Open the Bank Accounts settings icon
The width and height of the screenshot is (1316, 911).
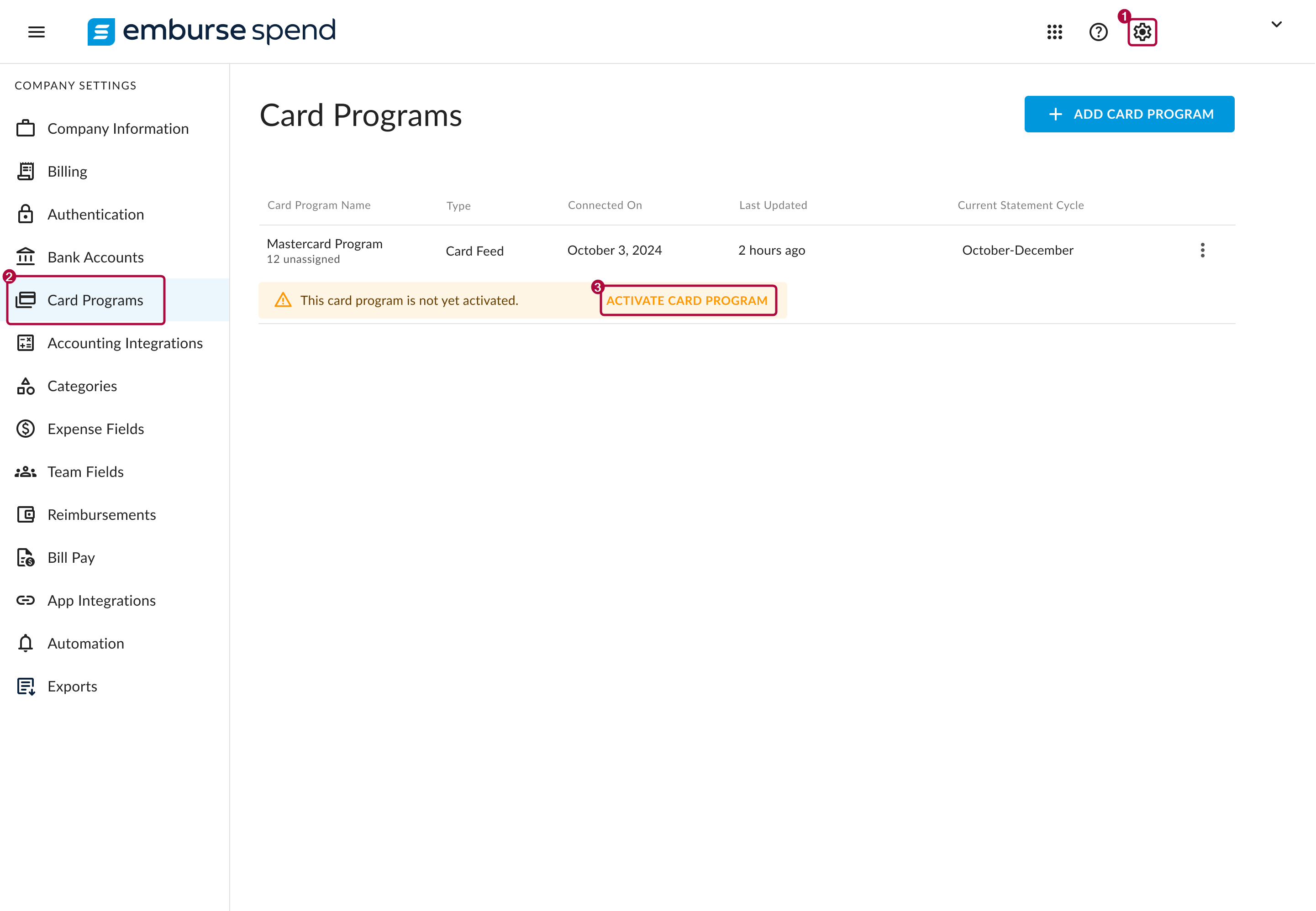tap(26, 257)
